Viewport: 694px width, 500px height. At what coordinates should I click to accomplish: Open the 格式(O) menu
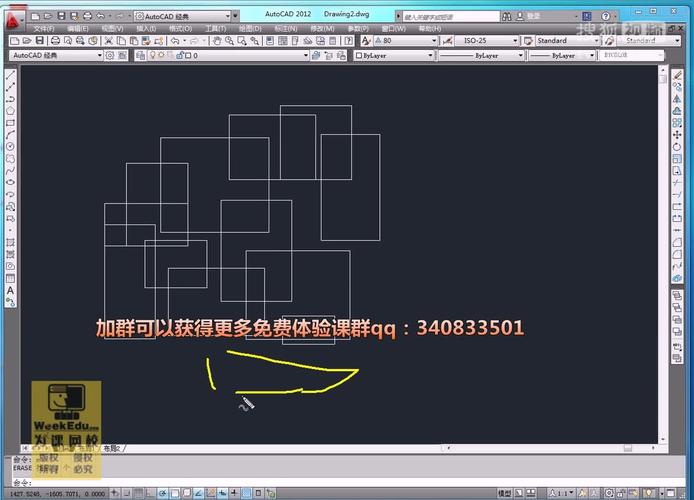click(x=181, y=28)
